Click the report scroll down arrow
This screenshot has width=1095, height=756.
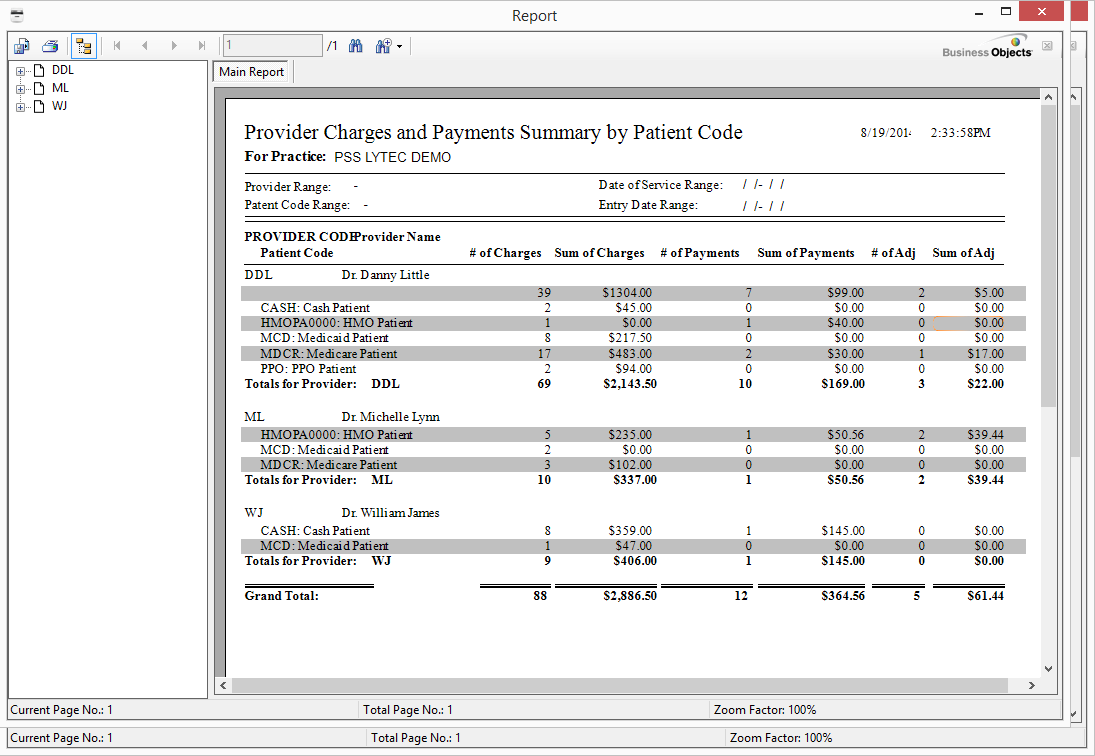[1048, 669]
